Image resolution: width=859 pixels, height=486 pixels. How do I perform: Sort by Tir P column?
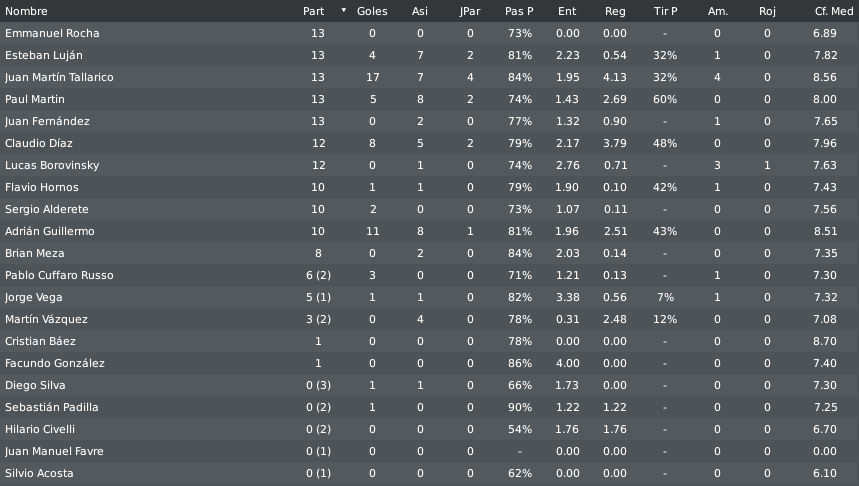click(x=665, y=11)
